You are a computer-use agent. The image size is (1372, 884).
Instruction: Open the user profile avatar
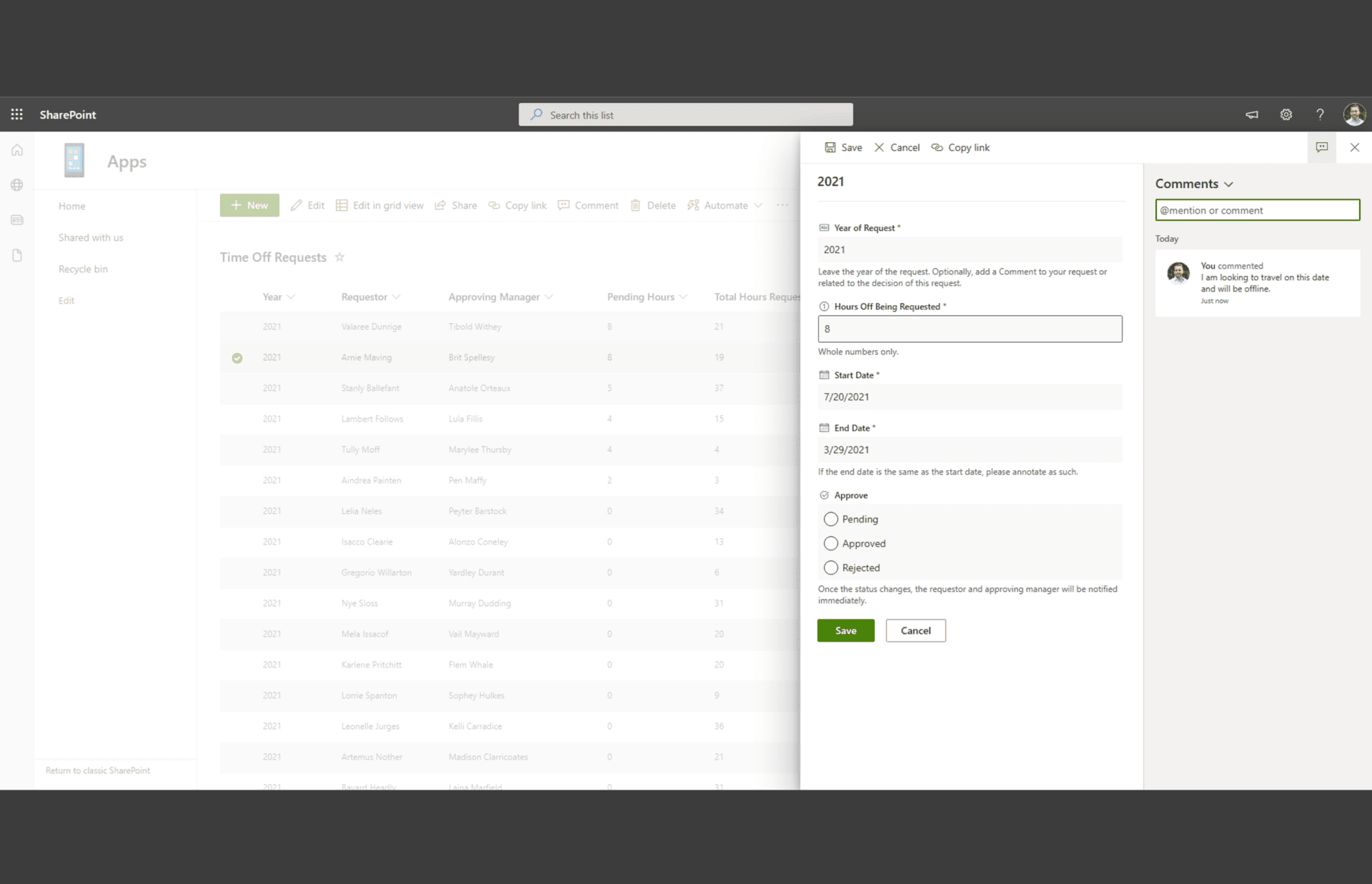(1354, 114)
